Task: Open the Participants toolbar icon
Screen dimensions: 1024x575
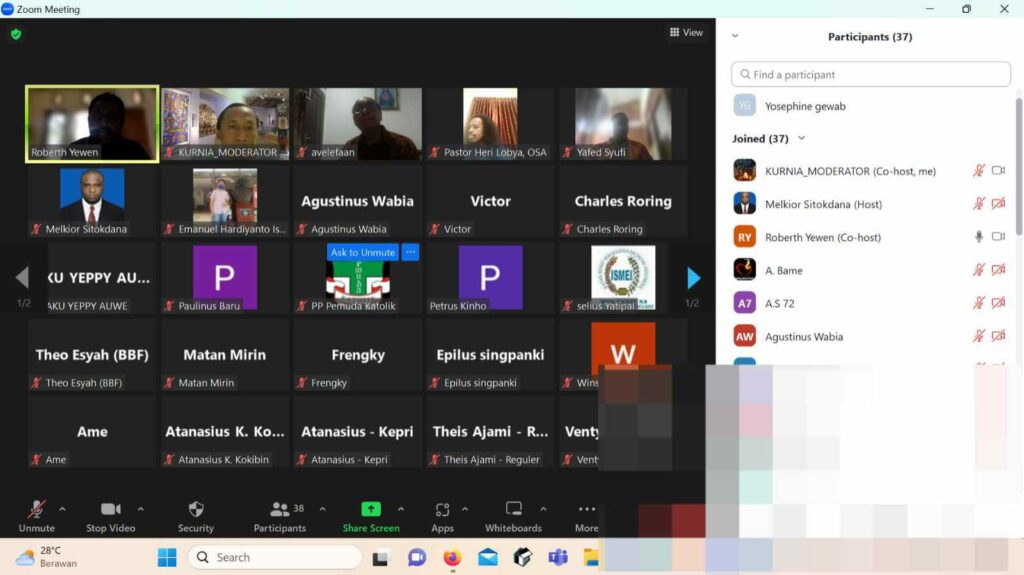Action: [280, 510]
